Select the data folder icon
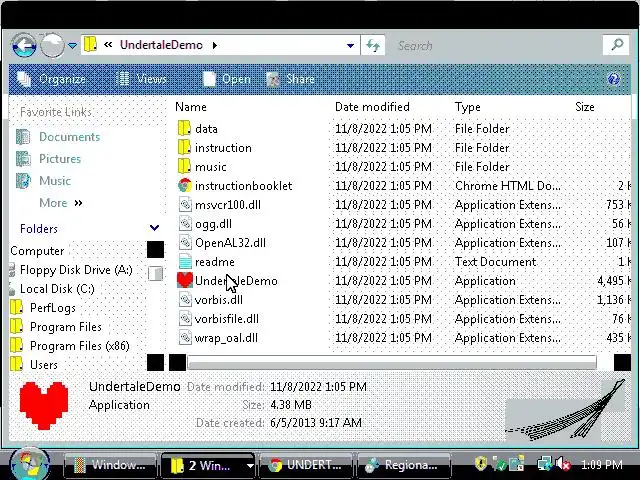 (184, 128)
